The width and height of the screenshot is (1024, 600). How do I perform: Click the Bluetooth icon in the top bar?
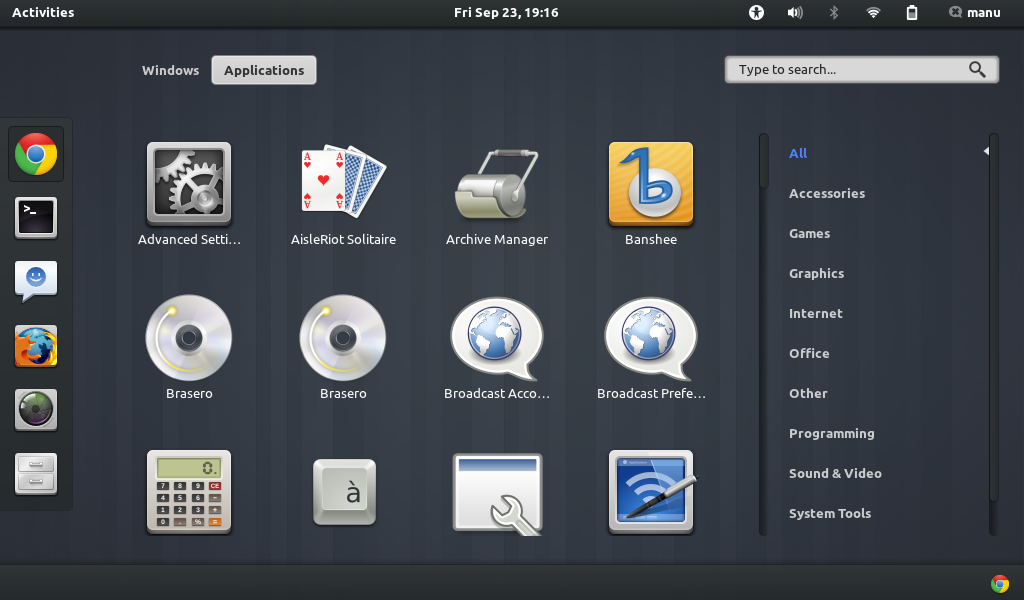click(x=833, y=13)
